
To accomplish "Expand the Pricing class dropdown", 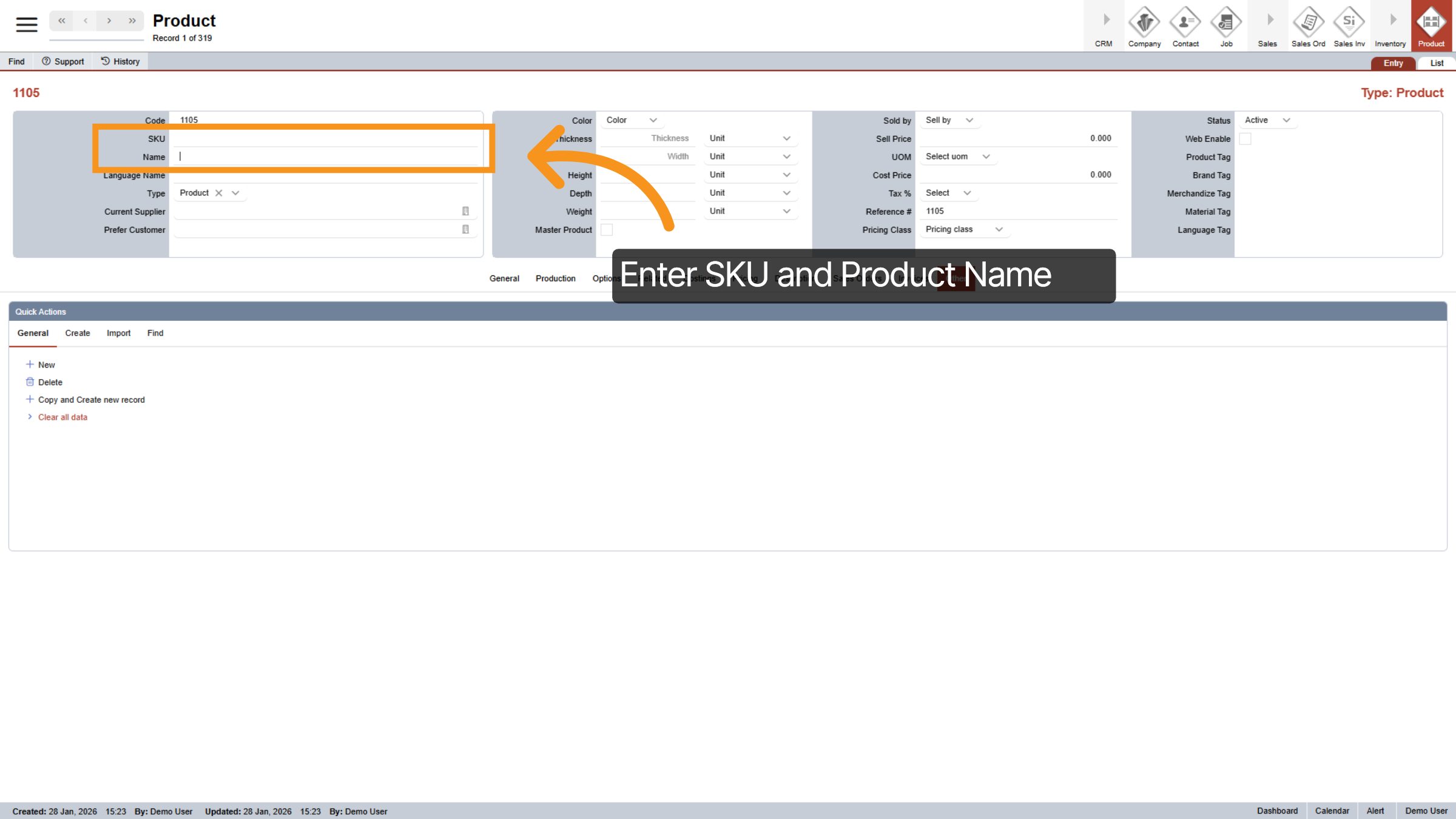I will click(x=963, y=229).
